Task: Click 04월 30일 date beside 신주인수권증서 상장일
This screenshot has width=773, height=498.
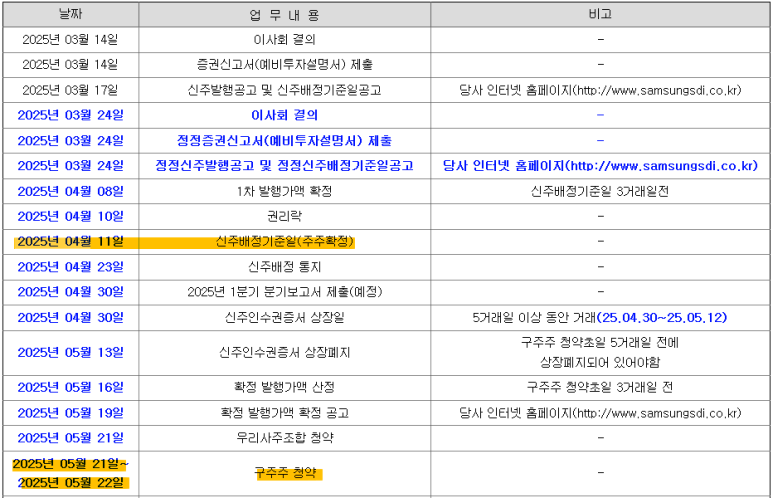Action: point(70,318)
